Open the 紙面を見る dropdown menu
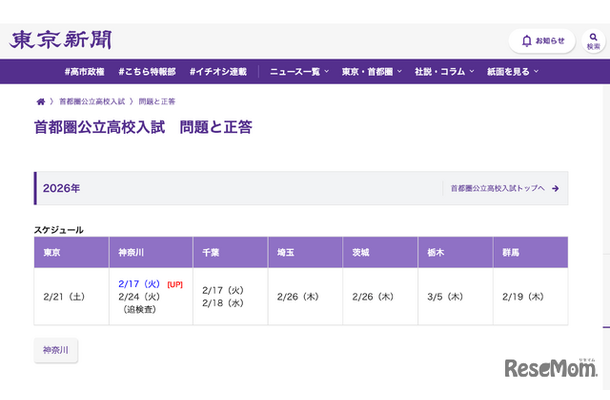610x400 pixels. [512, 72]
